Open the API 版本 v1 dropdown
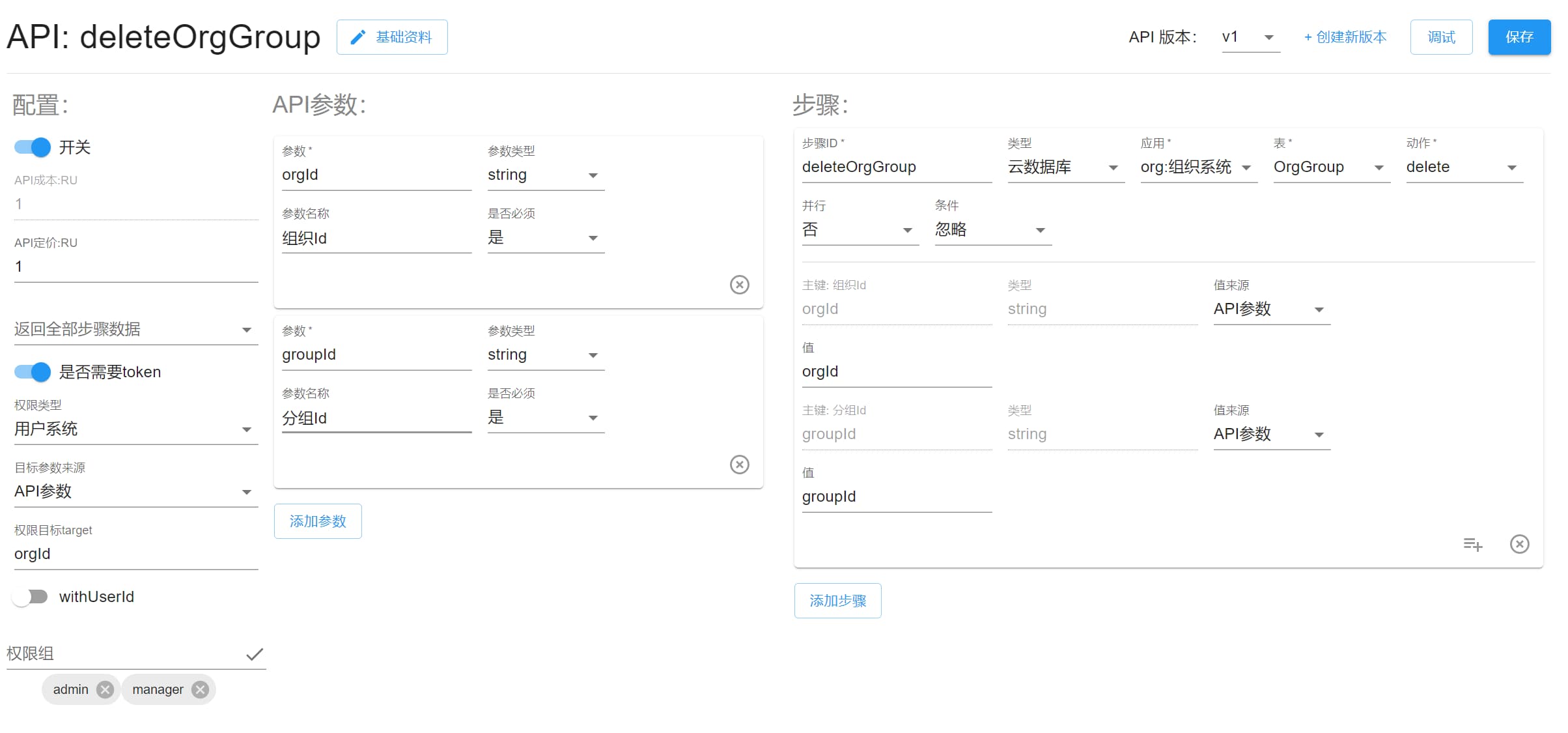The width and height of the screenshot is (1568, 733). click(1250, 37)
